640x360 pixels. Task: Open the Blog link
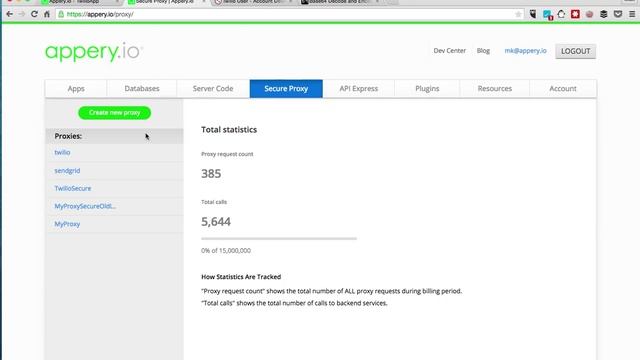[483, 51]
